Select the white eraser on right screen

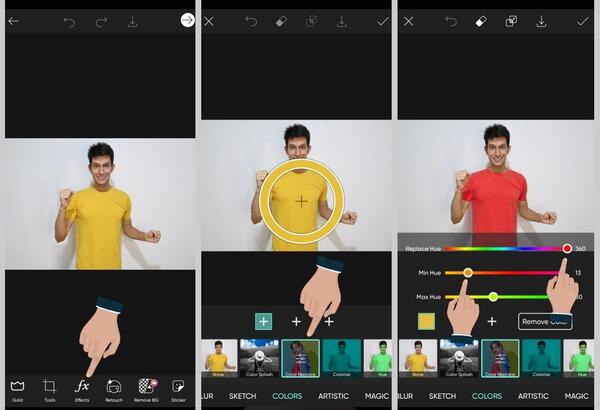481,21
